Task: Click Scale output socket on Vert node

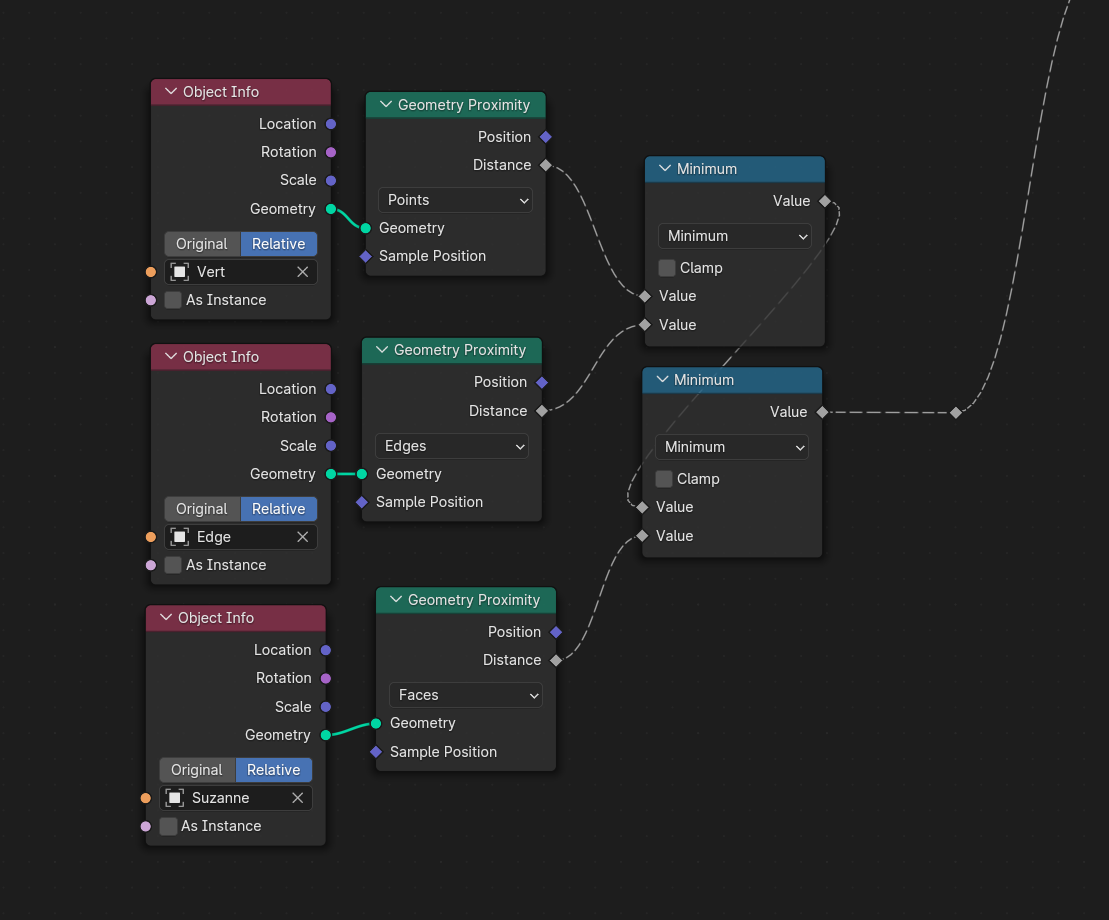Action: coord(330,180)
